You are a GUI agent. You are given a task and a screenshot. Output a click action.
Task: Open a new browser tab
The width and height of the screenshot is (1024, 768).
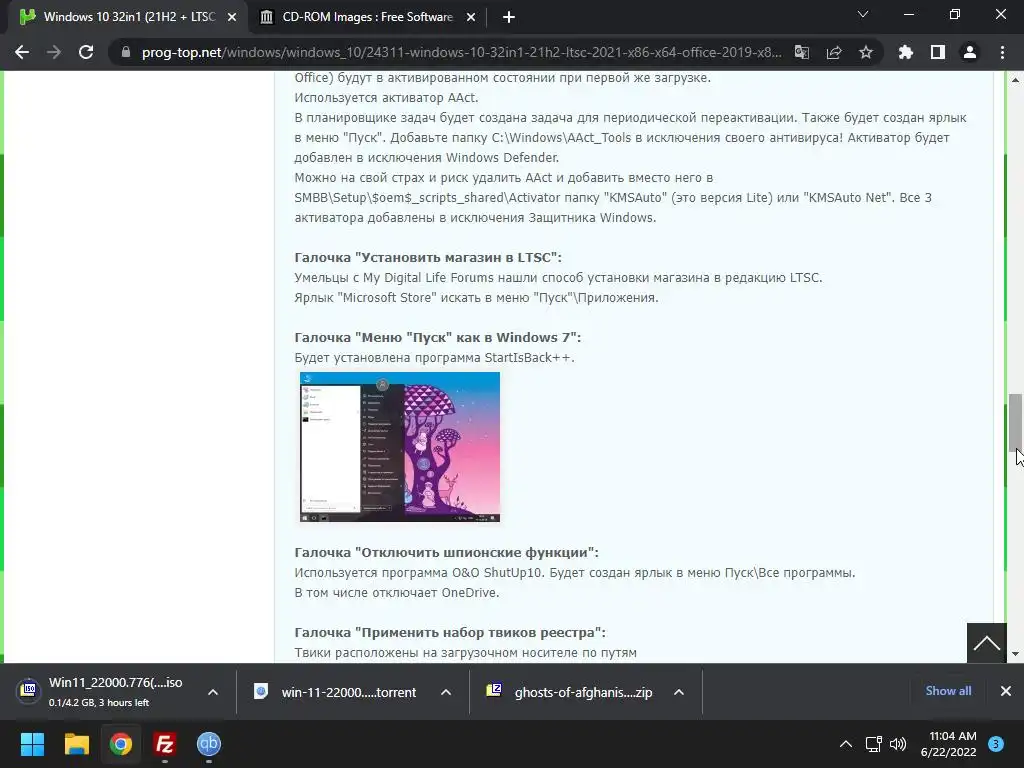[509, 17]
